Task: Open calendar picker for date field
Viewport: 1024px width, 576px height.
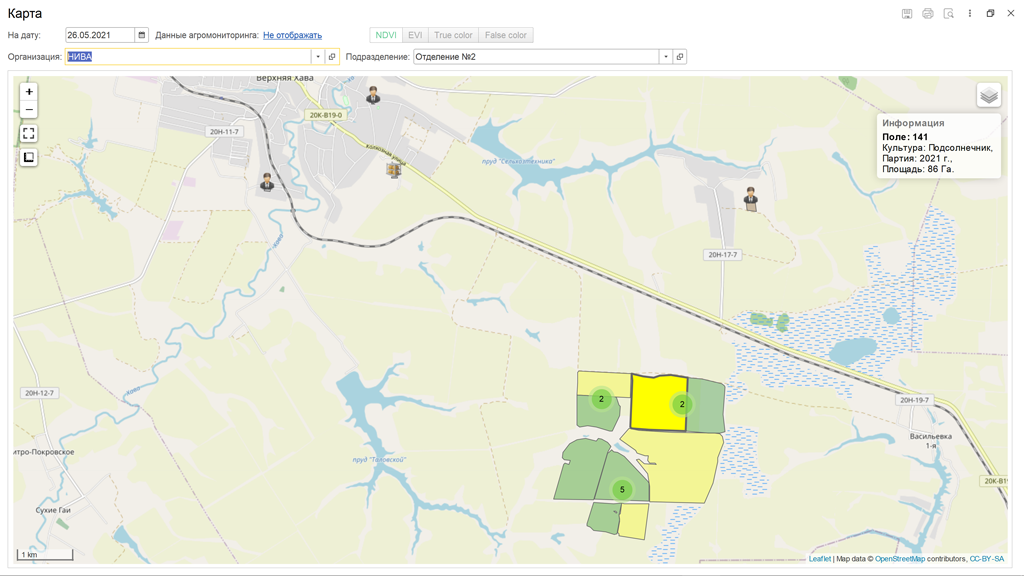Action: [141, 35]
